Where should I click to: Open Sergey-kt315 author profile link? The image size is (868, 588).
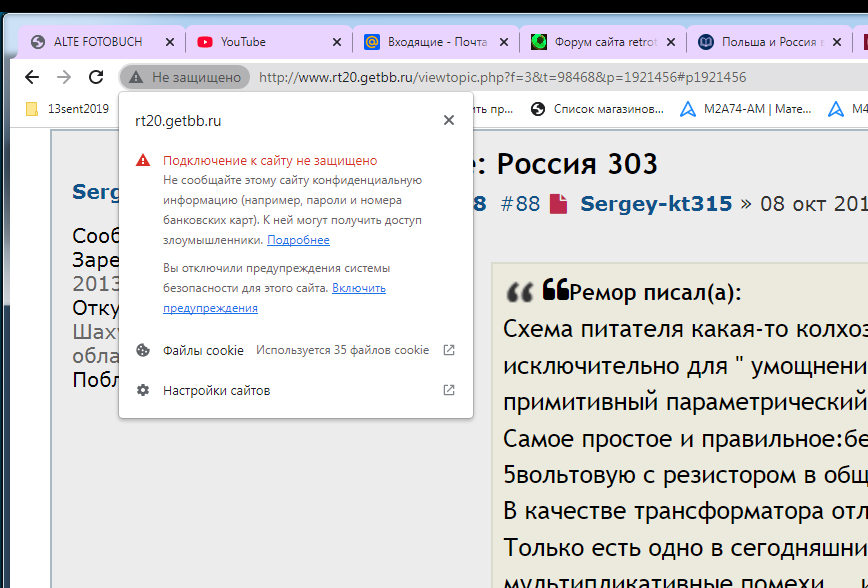pyautogui.click(x=656, y=204)
